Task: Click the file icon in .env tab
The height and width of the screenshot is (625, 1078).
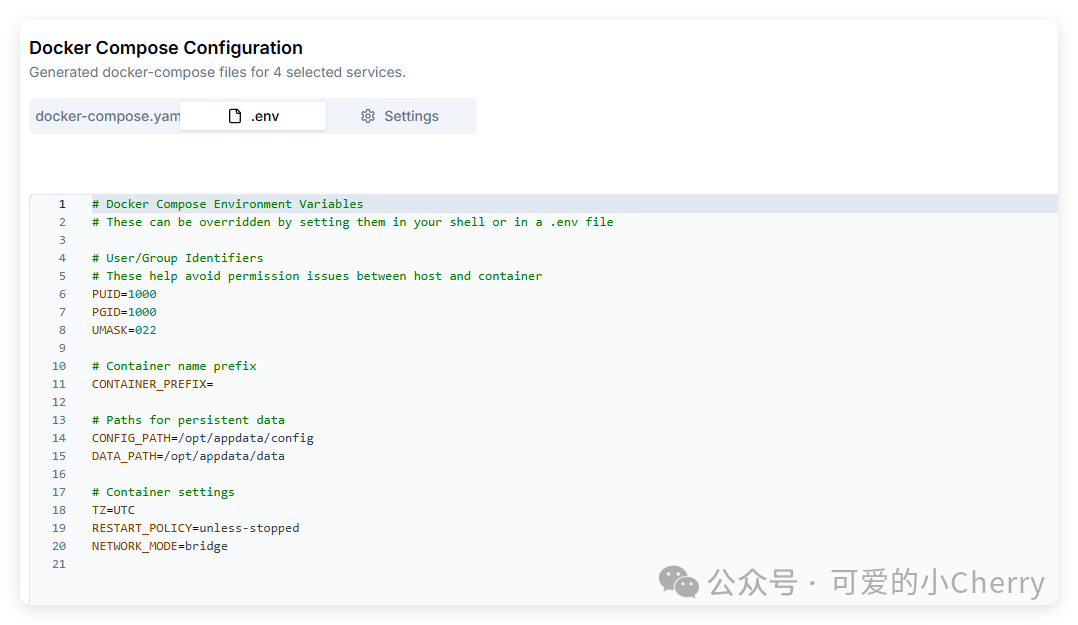Action: coord(235,116)
